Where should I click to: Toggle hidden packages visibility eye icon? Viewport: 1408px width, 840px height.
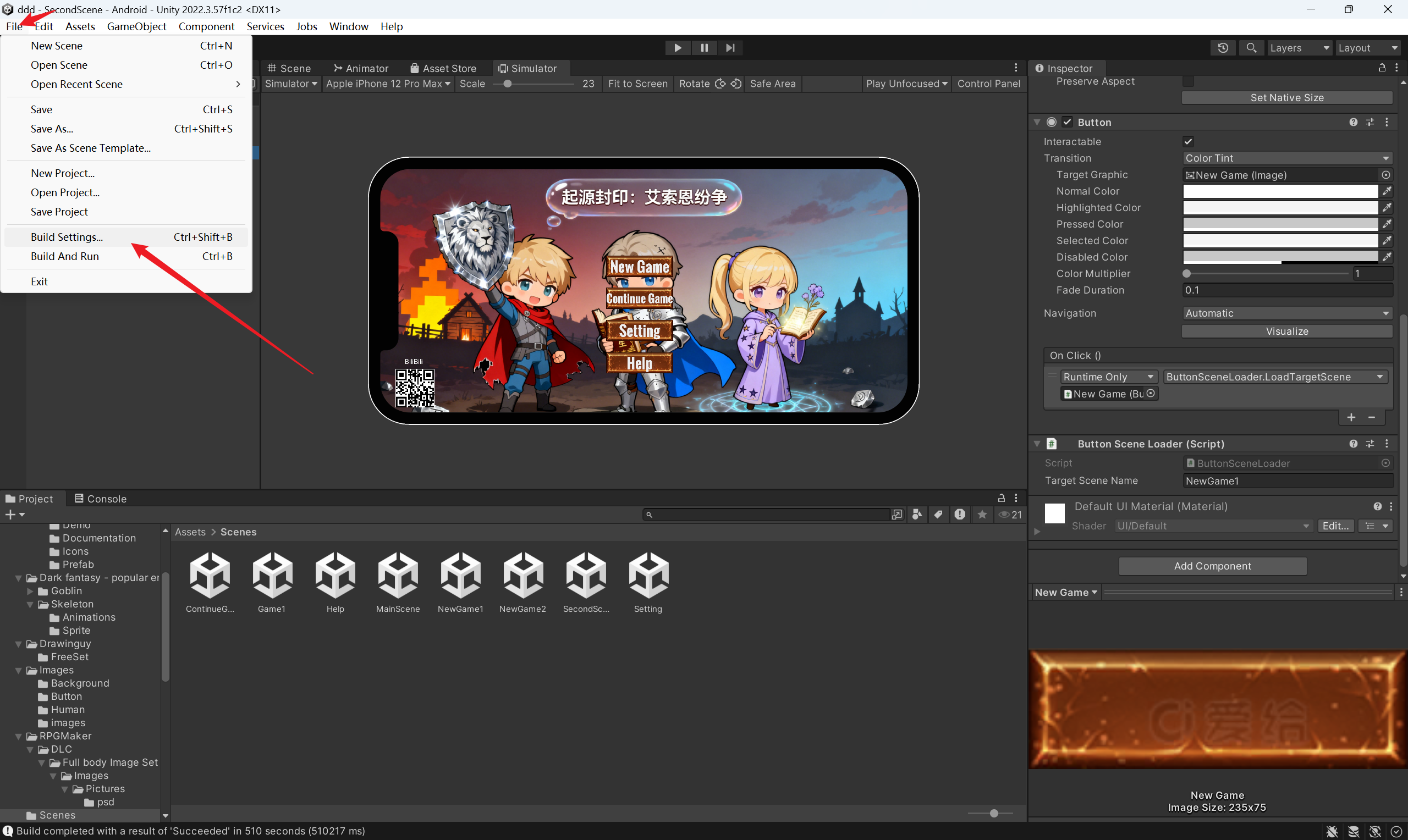pyautogui.click(x=1010, y=514)
